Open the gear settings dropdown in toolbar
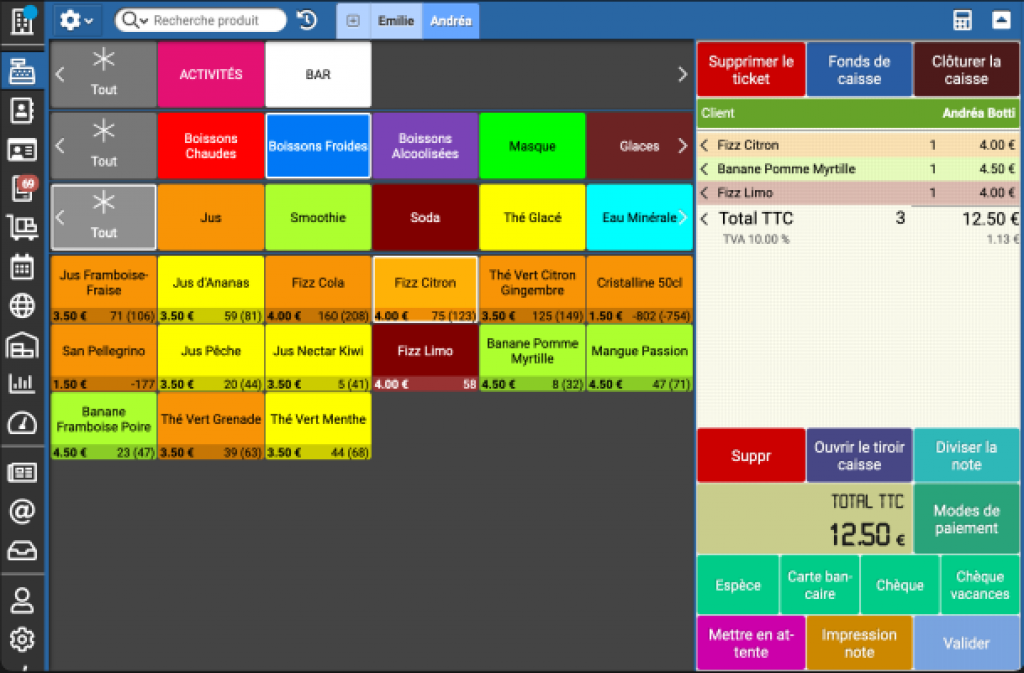 click(x=76, y=20)
